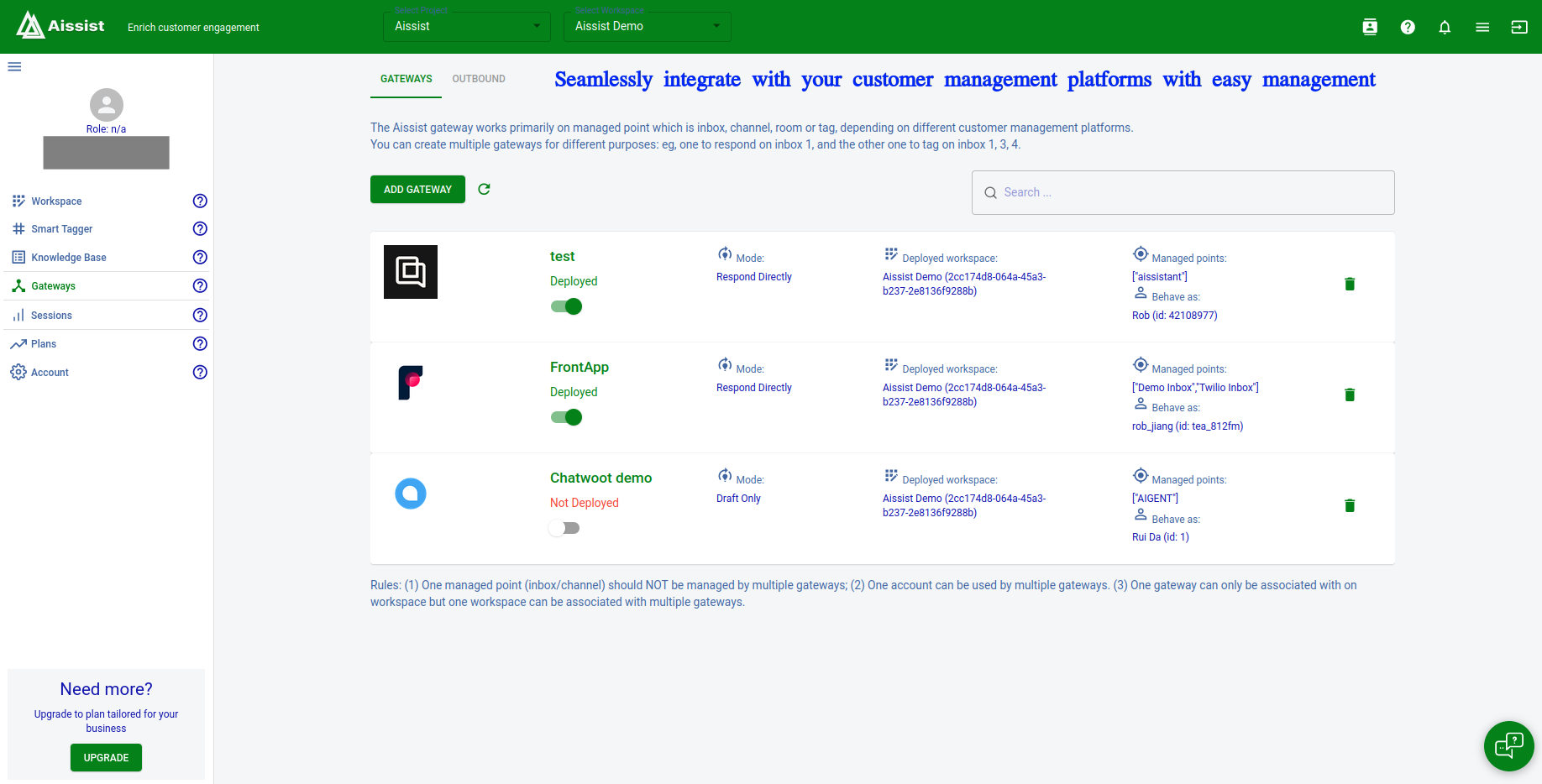The width and height of the screenshot is (1542, 784).
Task: Go to Workspace in the sidebar
Action: tap(56, 201)
